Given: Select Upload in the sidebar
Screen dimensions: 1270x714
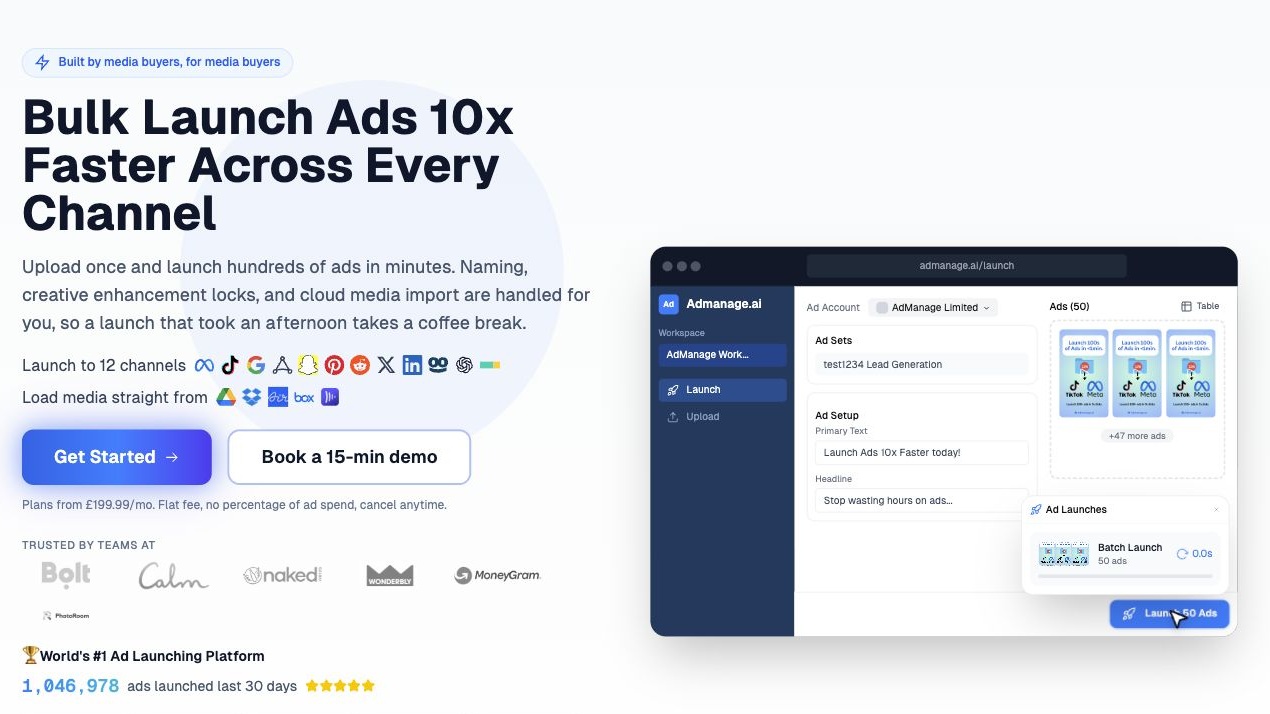Looking at the screenshot, I should 722,417.
